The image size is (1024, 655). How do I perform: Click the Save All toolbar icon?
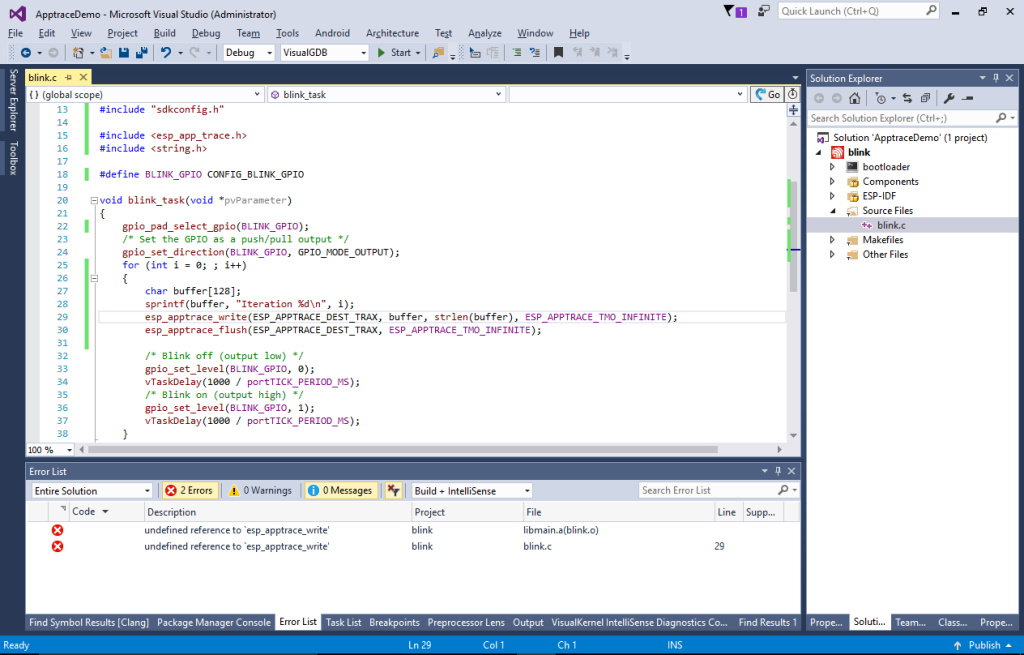click(x=141, y=53)
